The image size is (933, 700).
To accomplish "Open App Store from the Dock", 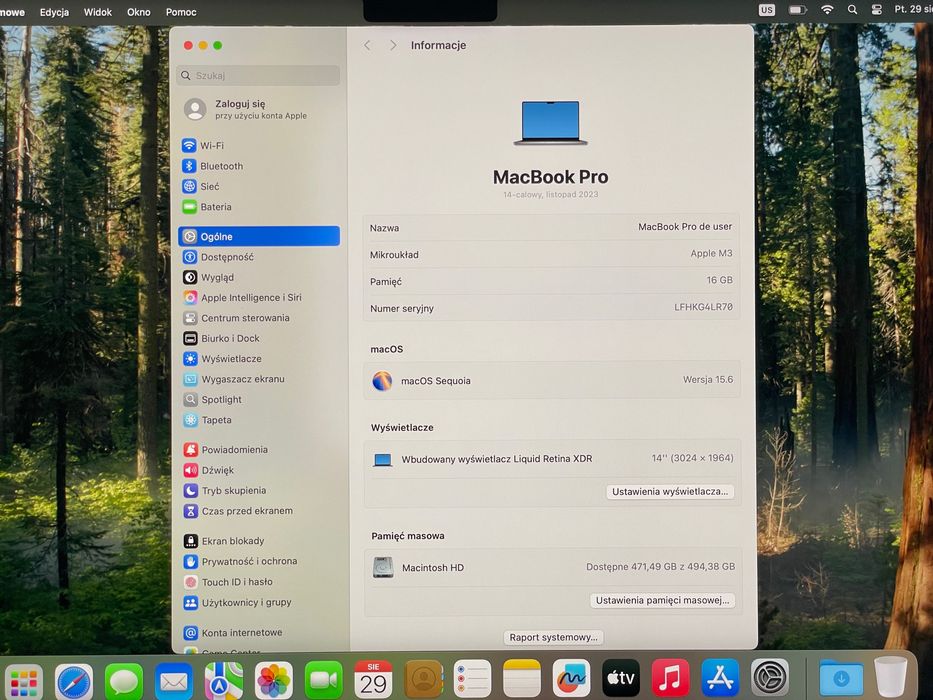I will coord(720,678).
